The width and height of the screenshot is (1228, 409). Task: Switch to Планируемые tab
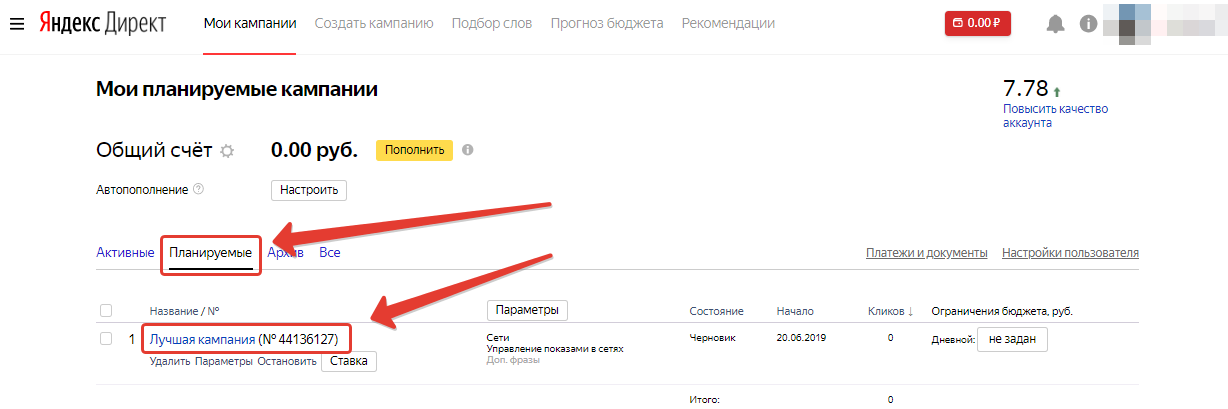coord(210,252)
